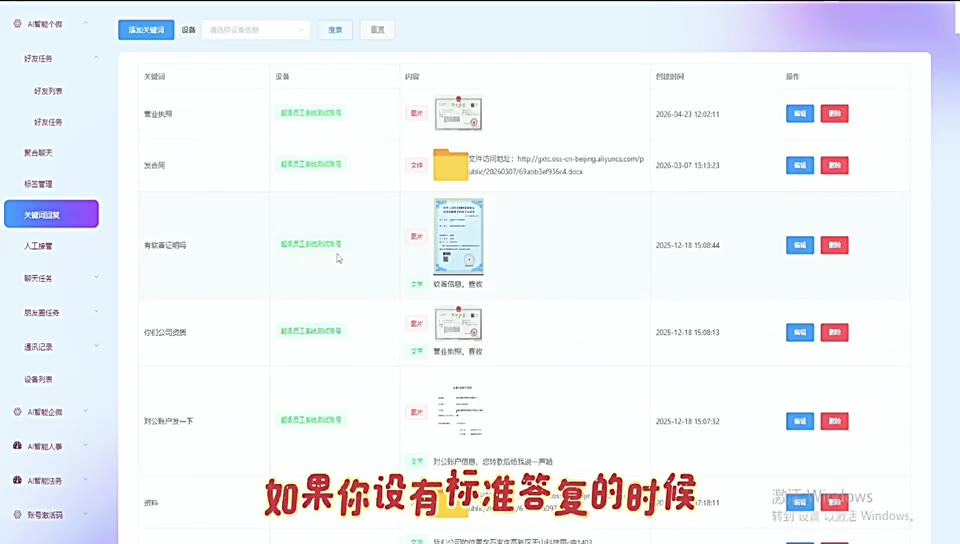
Task: Click the 创建时间 column header
Action: (x=670, y=76)
